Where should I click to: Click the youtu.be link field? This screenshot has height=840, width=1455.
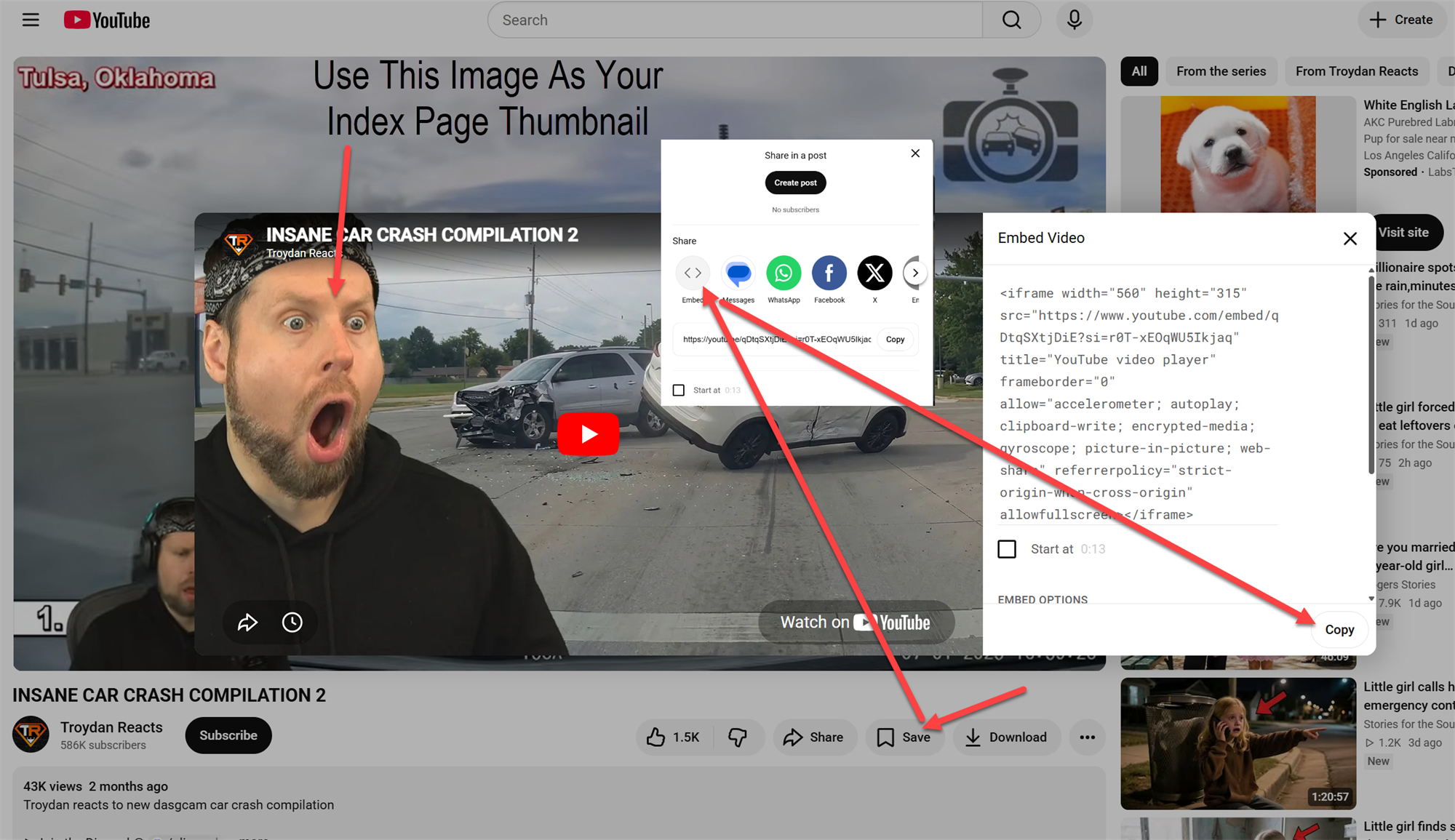coord(776,340)
